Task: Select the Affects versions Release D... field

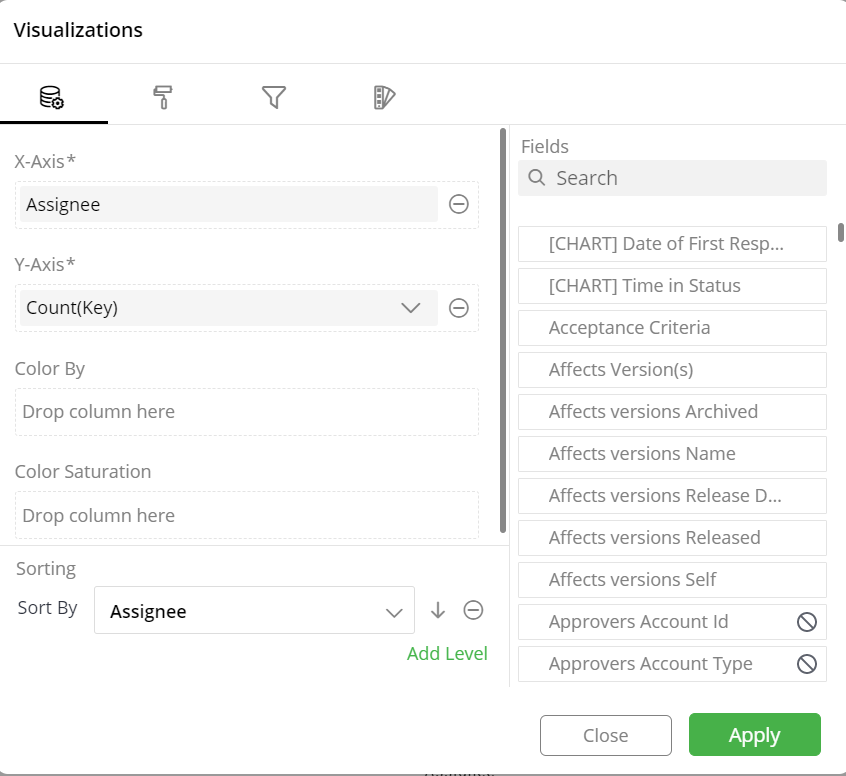Action: click(672, 496)
